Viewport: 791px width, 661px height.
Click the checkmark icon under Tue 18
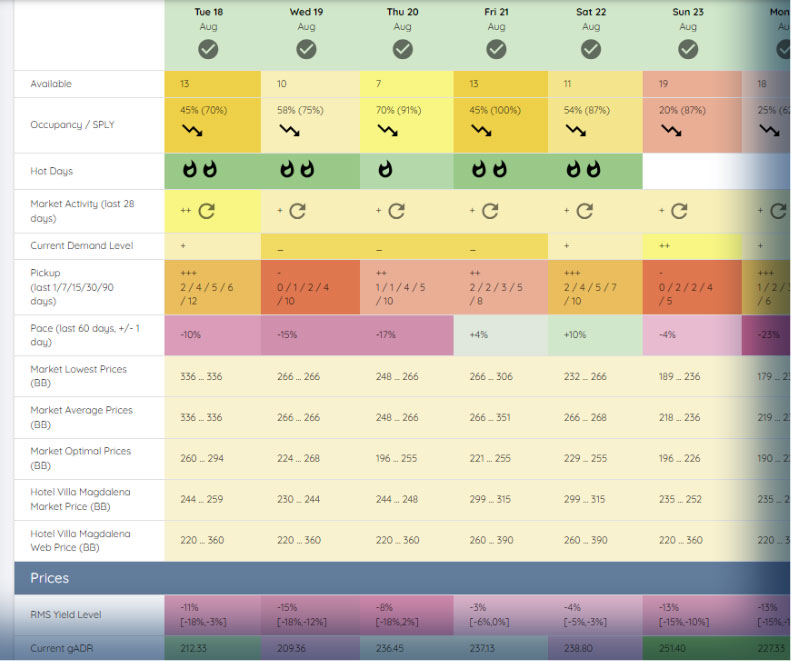pyautogui.click(x=208, y=49)
